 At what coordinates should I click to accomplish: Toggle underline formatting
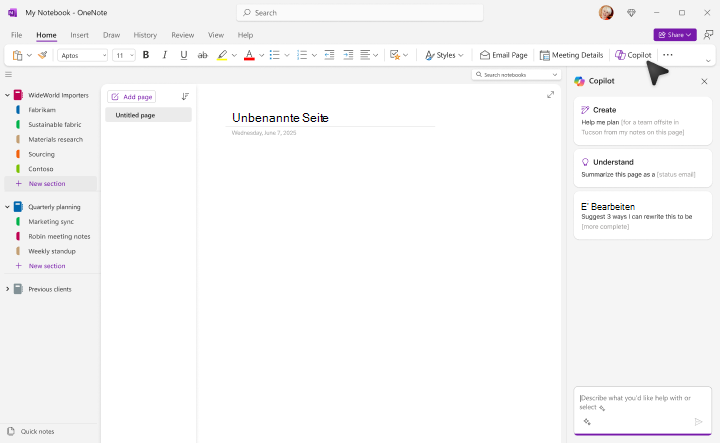point(184,55)
